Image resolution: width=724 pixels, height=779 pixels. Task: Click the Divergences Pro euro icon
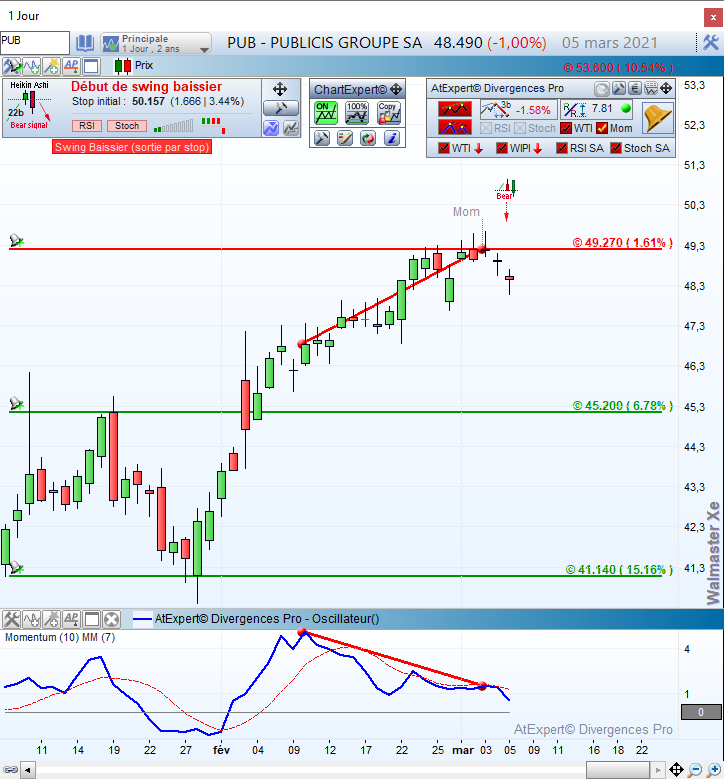point(635,88)
